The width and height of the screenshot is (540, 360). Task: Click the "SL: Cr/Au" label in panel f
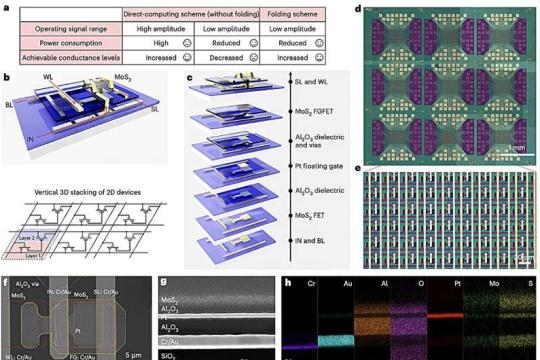(106, 292)
